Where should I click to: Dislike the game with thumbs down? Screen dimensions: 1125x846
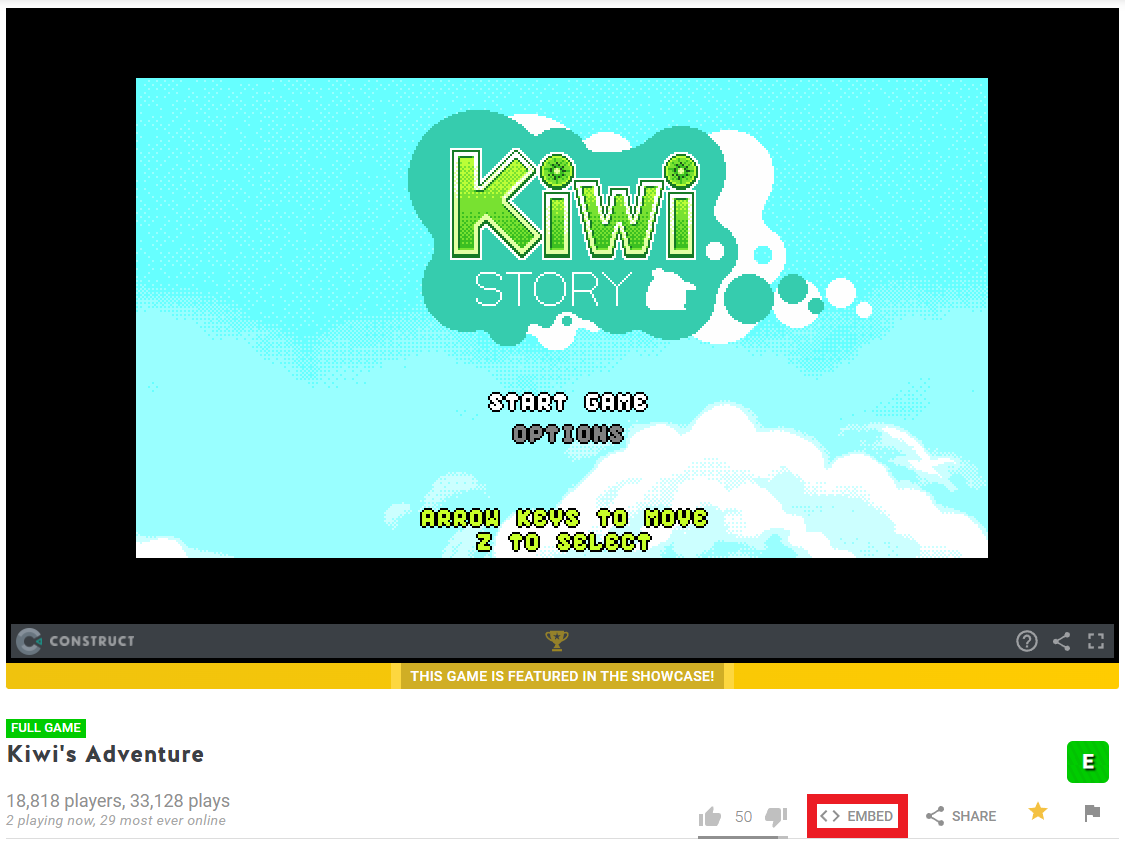click(776, 816)
